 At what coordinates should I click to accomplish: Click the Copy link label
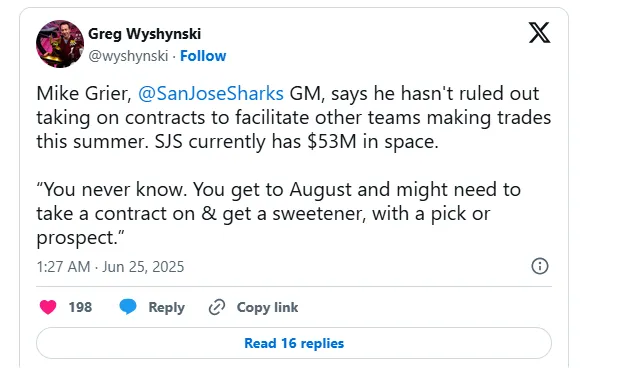[x=267, y=307]
